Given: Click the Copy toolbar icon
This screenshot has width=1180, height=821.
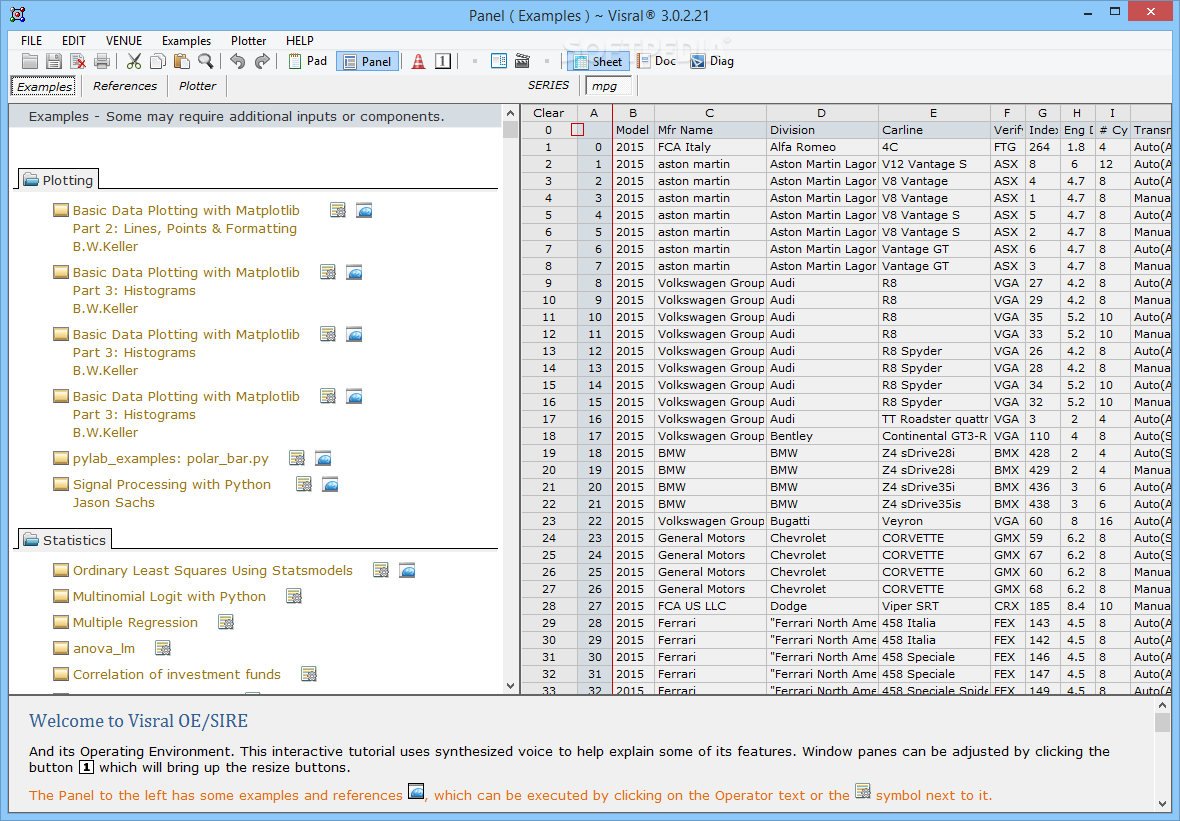Looking at the screenshot, I should (x=158, y=62).
